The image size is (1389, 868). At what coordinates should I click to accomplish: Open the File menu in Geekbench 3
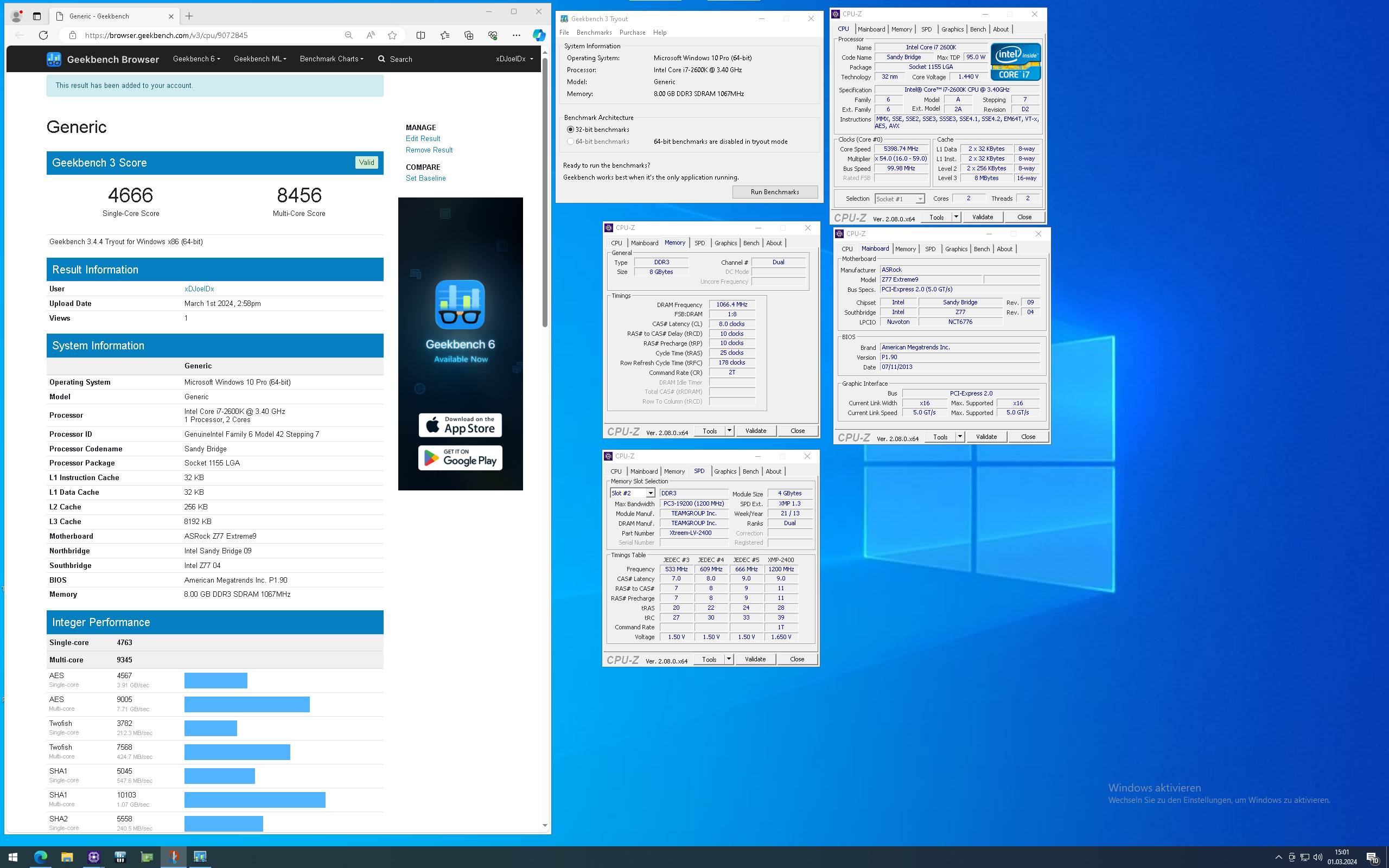coord(564,33)
